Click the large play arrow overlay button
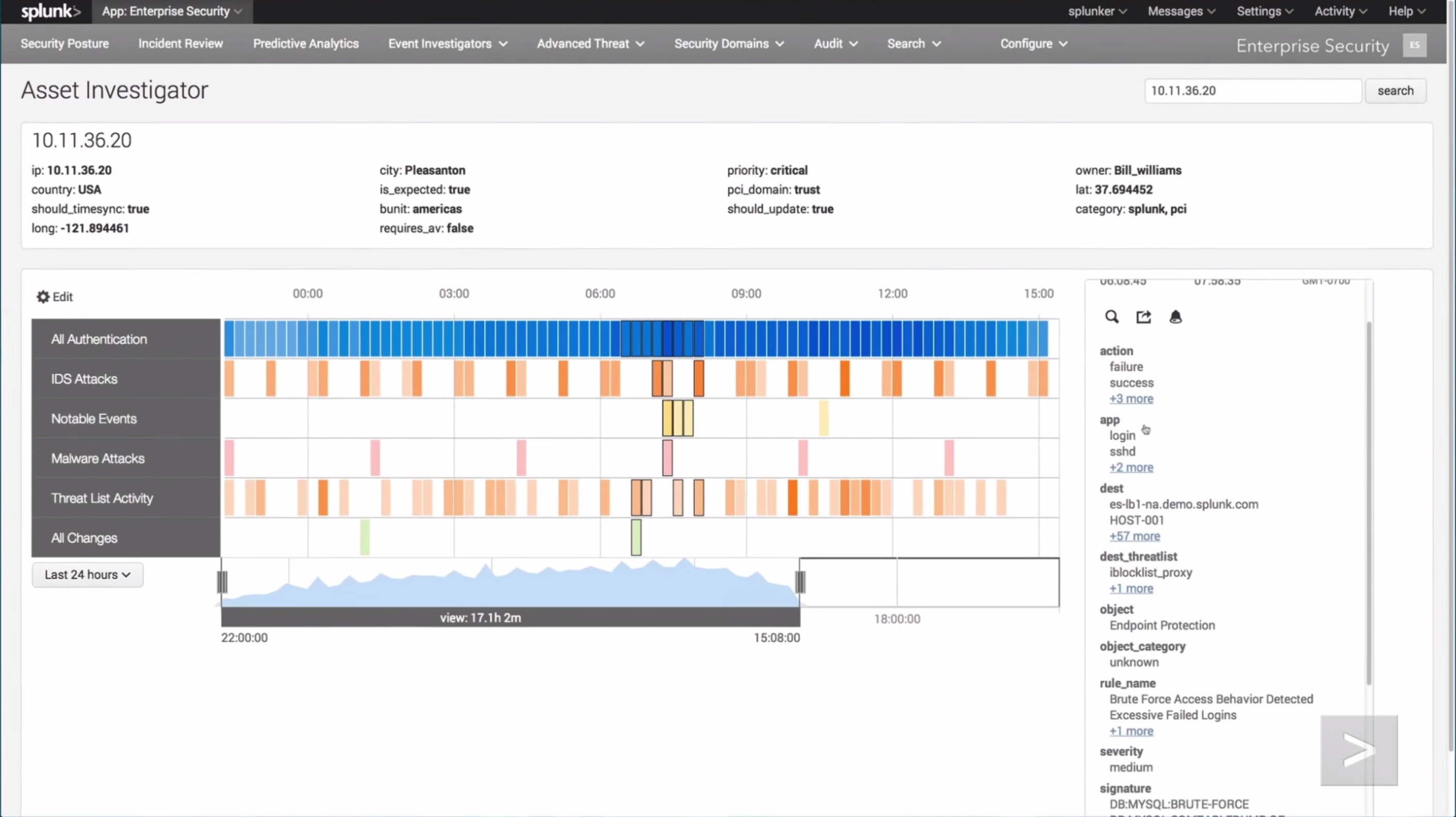The image size is (1456, 817). coord(1358,750)
